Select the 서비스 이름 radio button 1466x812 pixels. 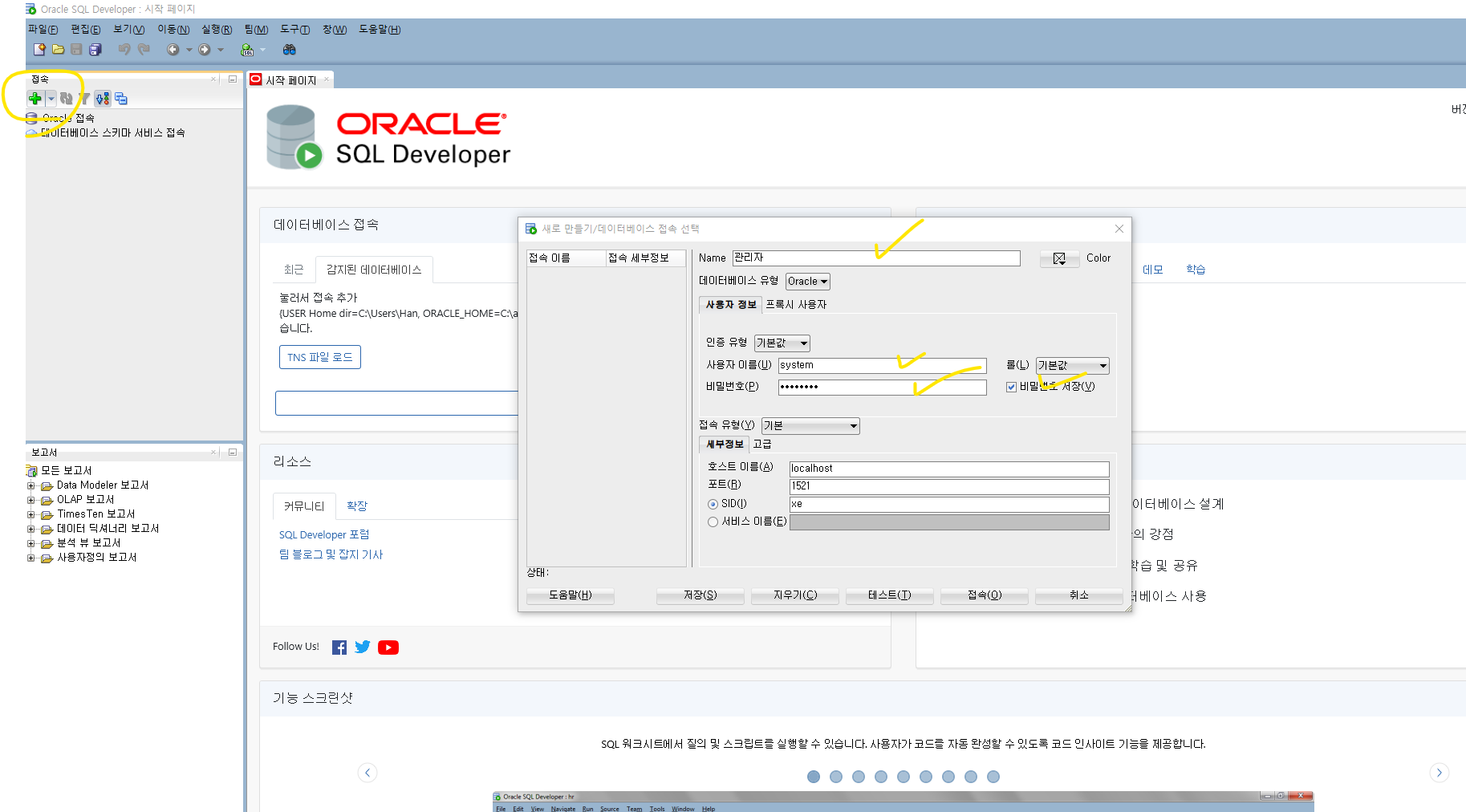click(713, 522)
